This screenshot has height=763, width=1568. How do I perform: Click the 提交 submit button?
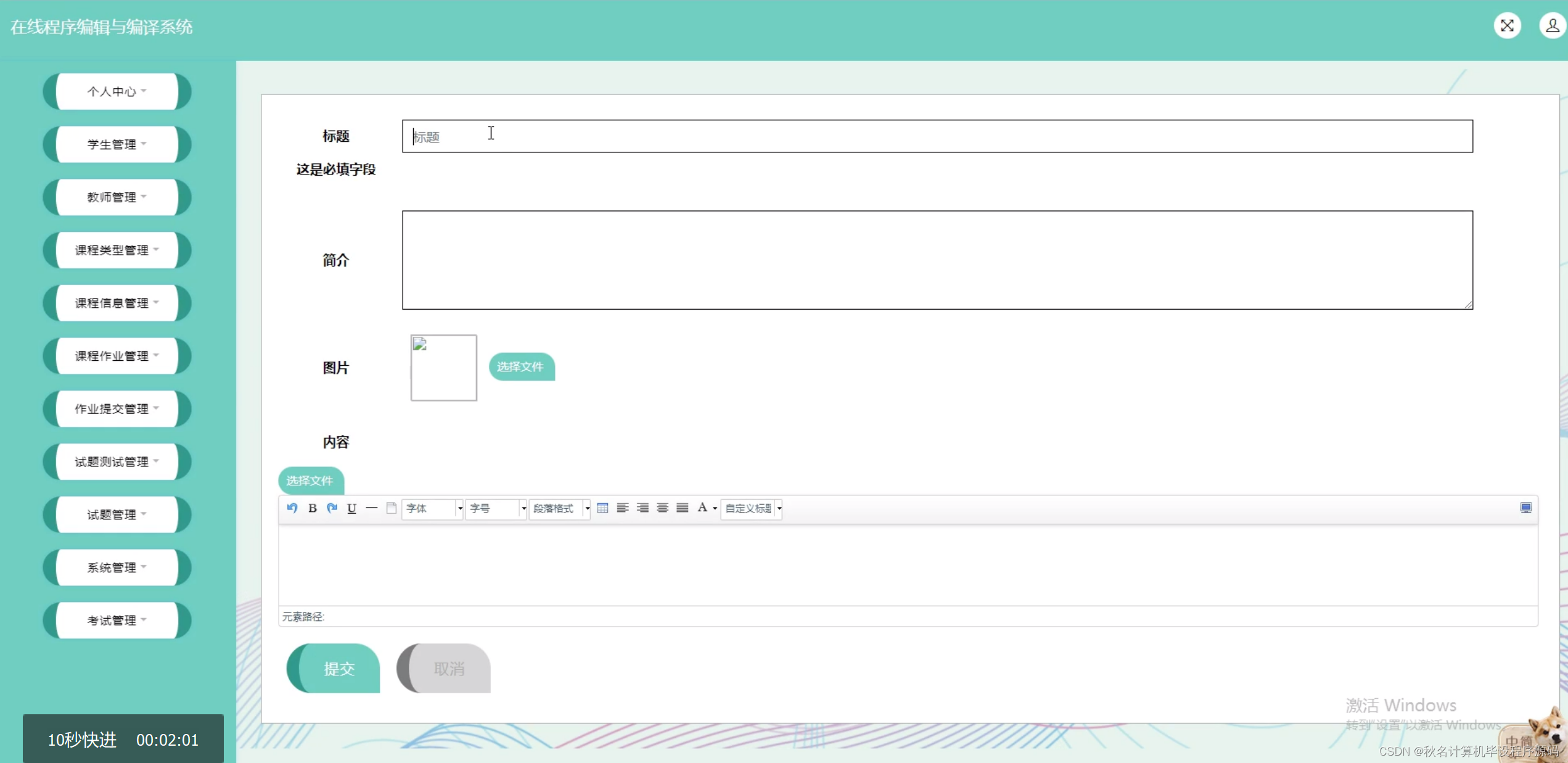[x=338, y=668]
